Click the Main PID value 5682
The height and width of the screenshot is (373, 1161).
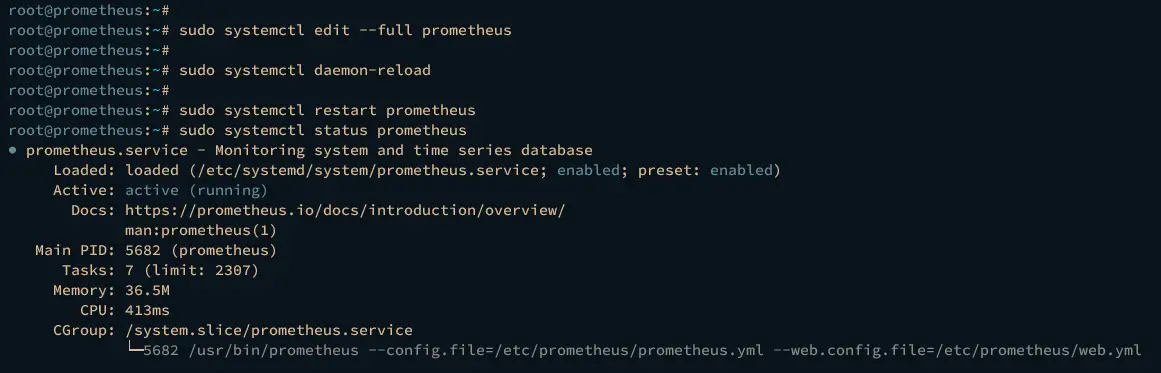pyautogui.click(x=143, y=250)
